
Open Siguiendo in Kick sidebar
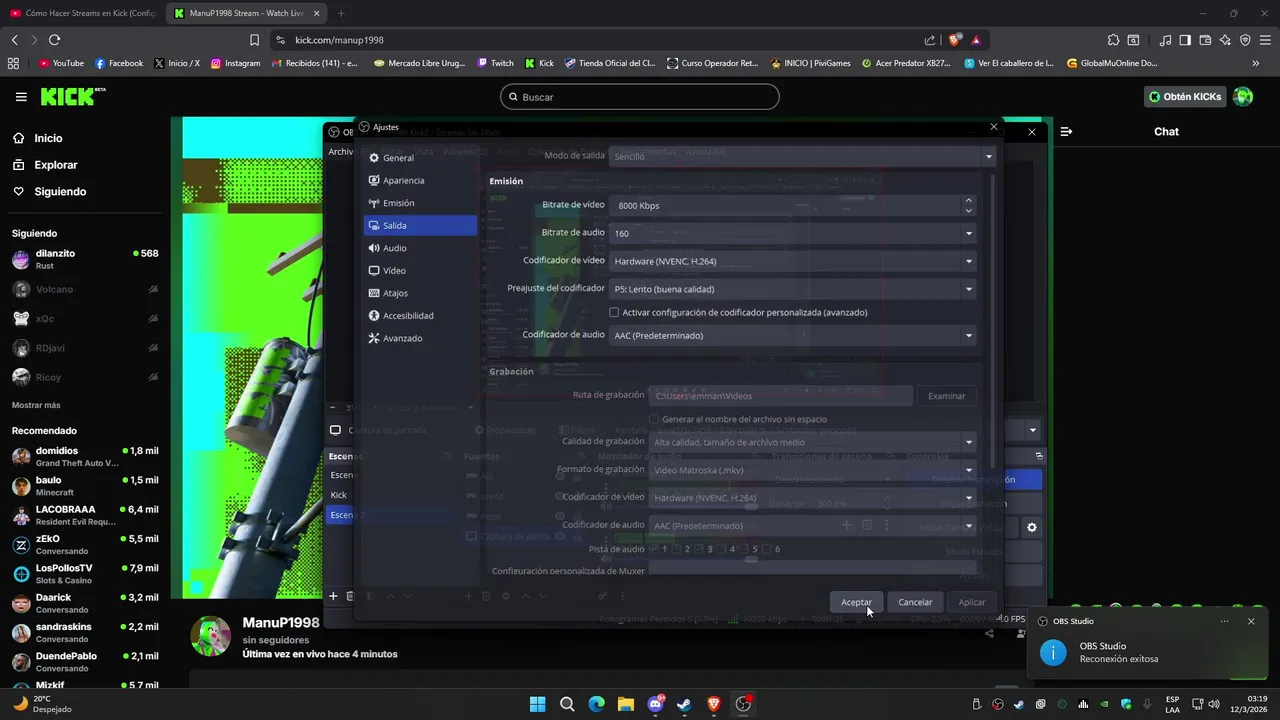coord(49,191)
